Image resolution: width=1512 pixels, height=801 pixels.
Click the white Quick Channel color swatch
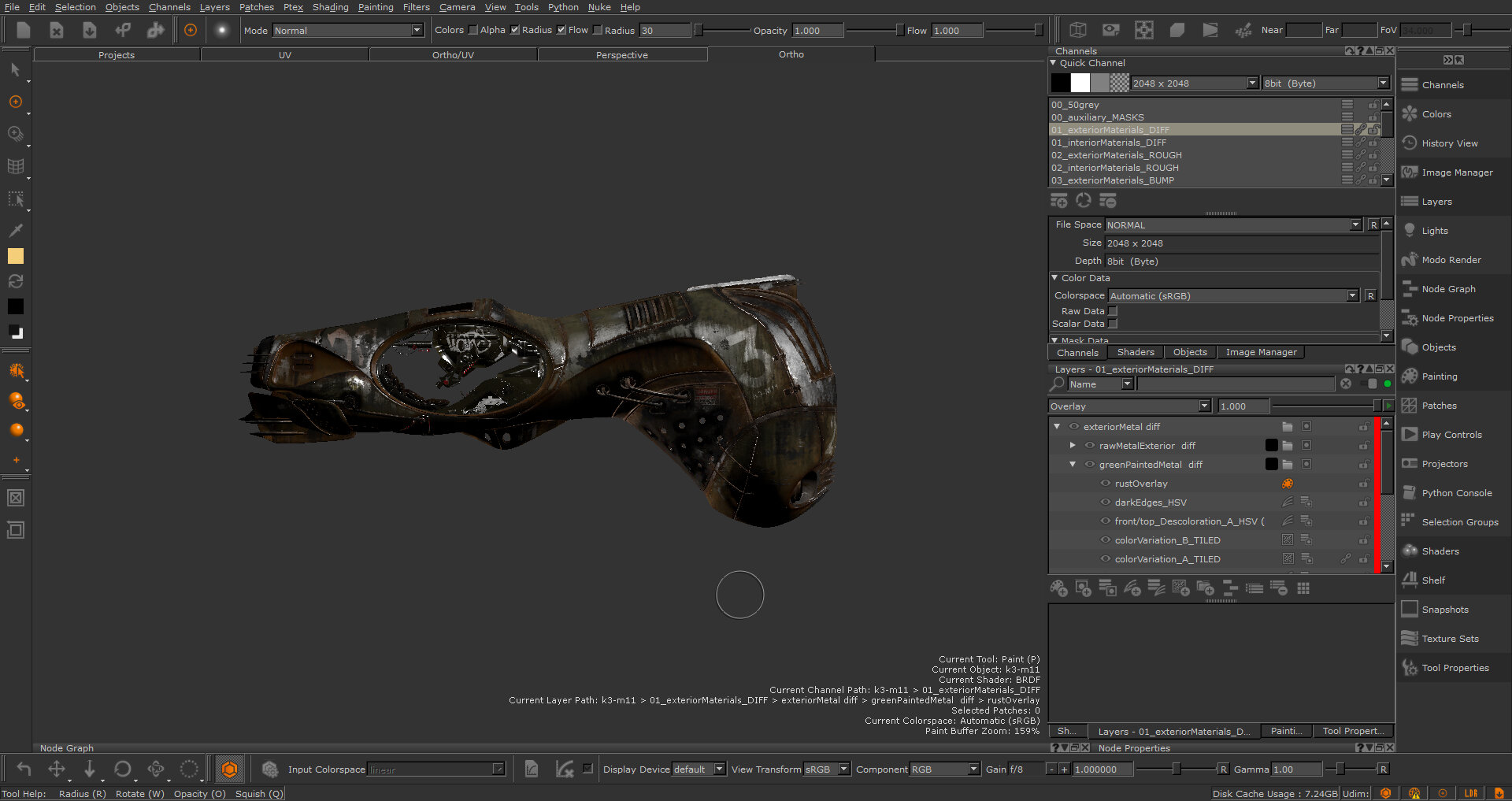coord(1080,83)
